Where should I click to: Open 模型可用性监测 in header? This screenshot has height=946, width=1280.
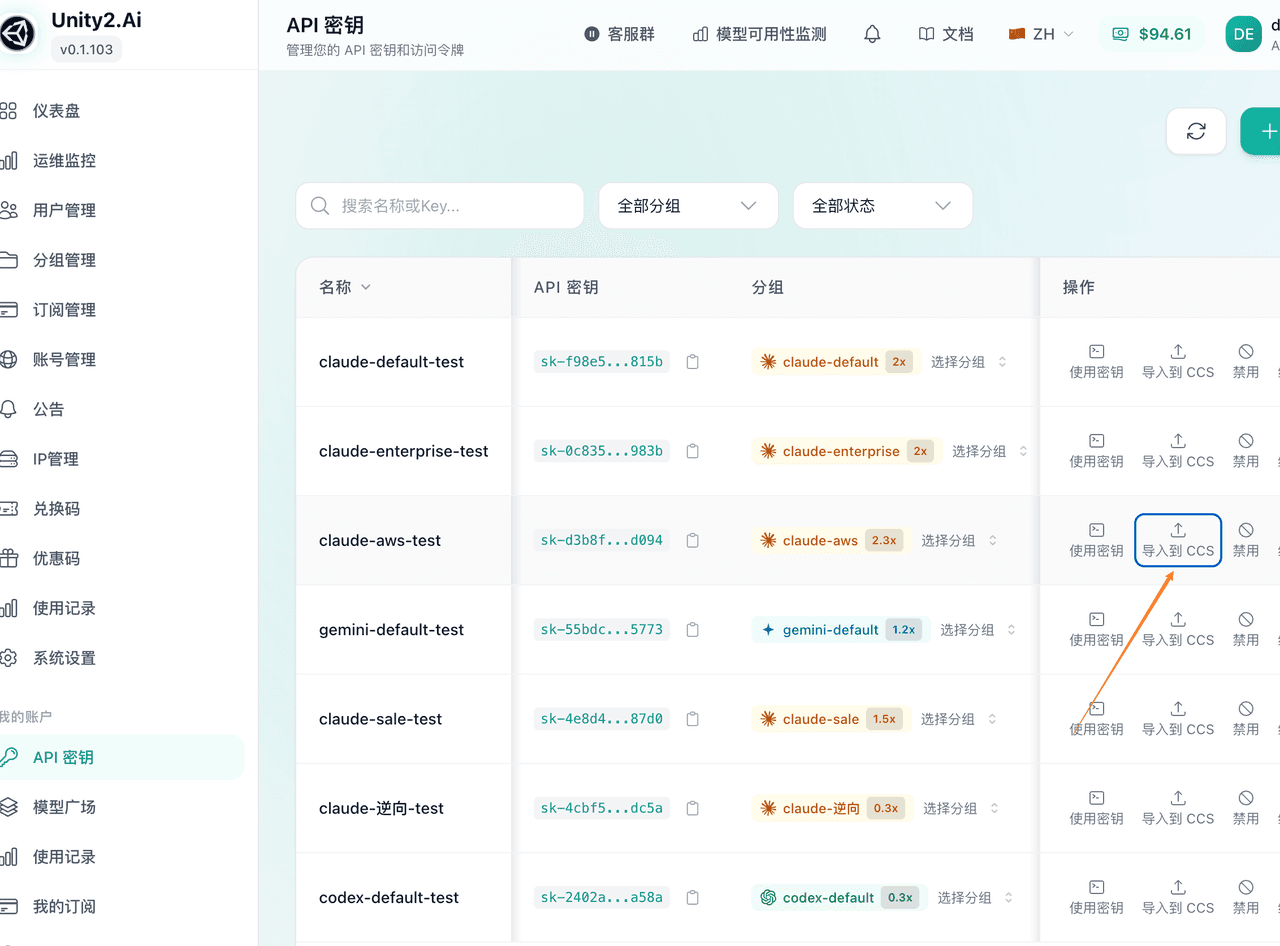coord(760,34)
